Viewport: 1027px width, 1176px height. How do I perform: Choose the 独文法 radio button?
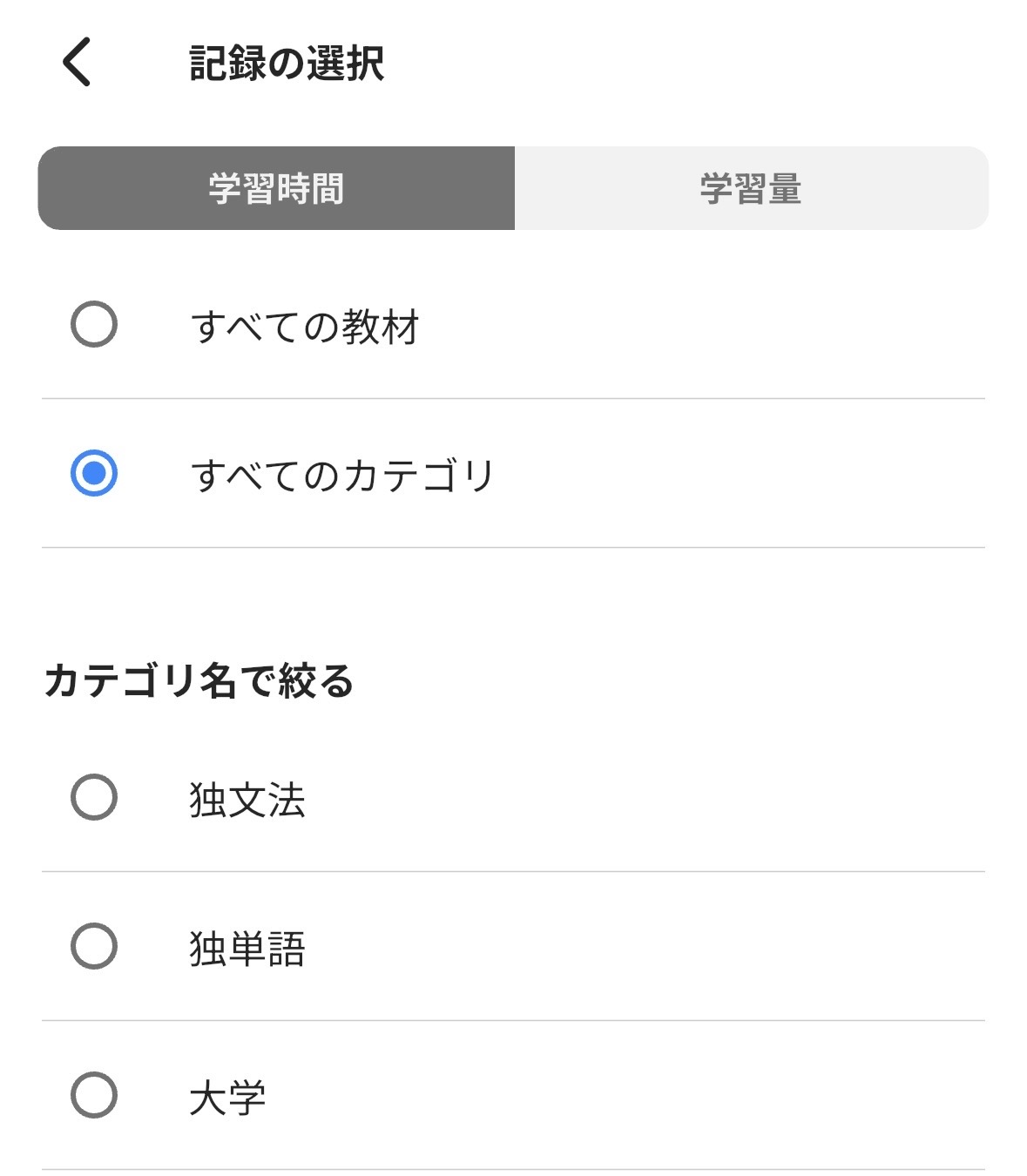[94, 797]
